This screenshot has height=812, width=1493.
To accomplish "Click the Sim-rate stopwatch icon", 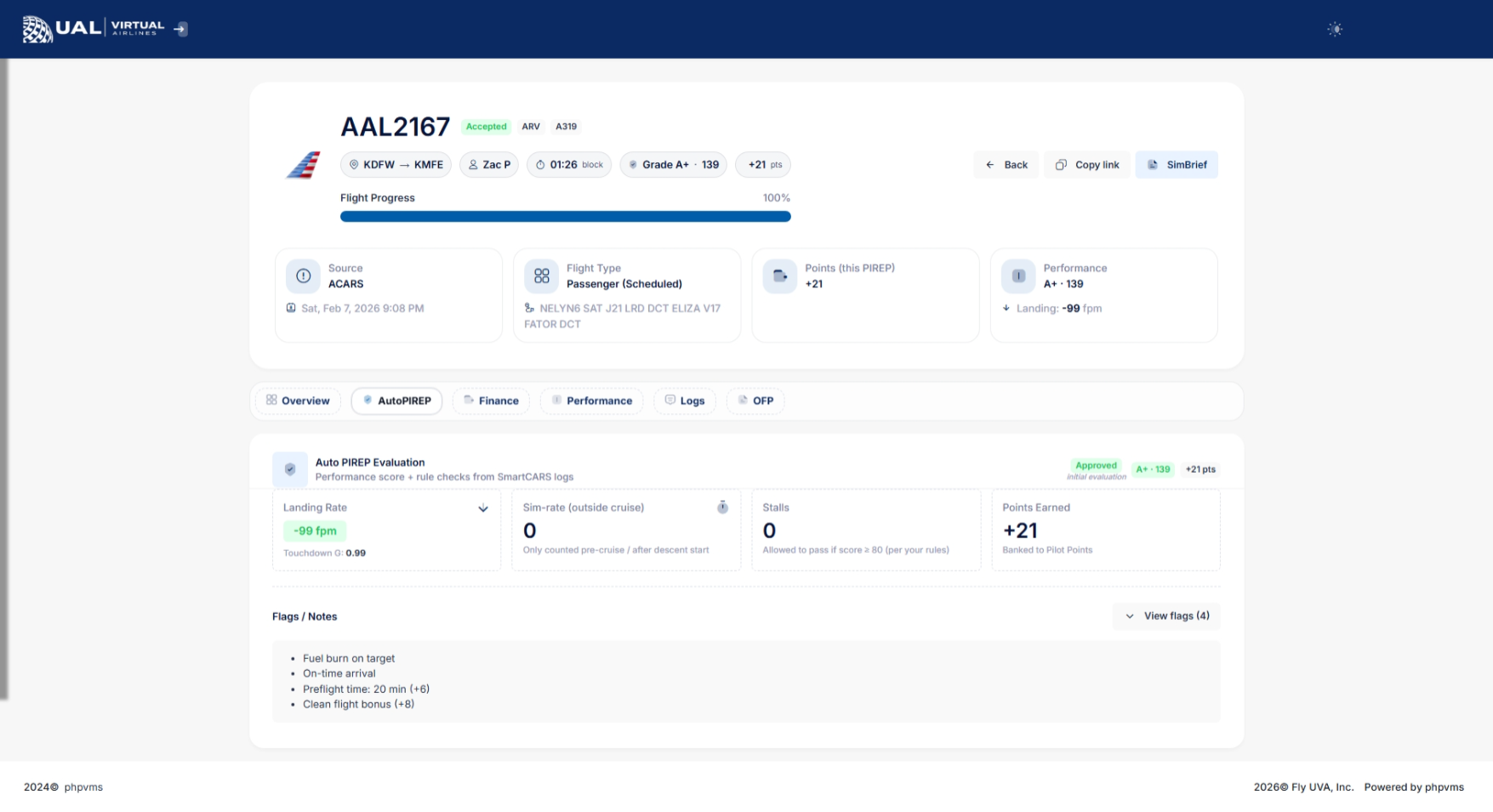I will coord(722,508).
